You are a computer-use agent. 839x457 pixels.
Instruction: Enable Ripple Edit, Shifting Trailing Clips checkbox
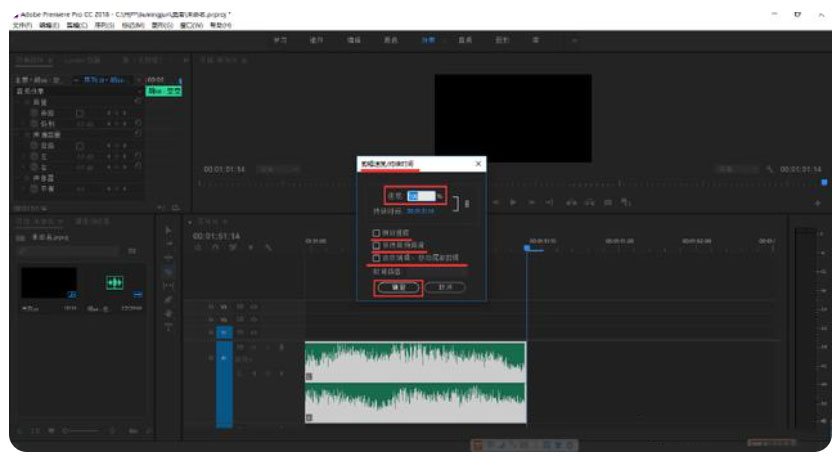(x=377, y=257)
